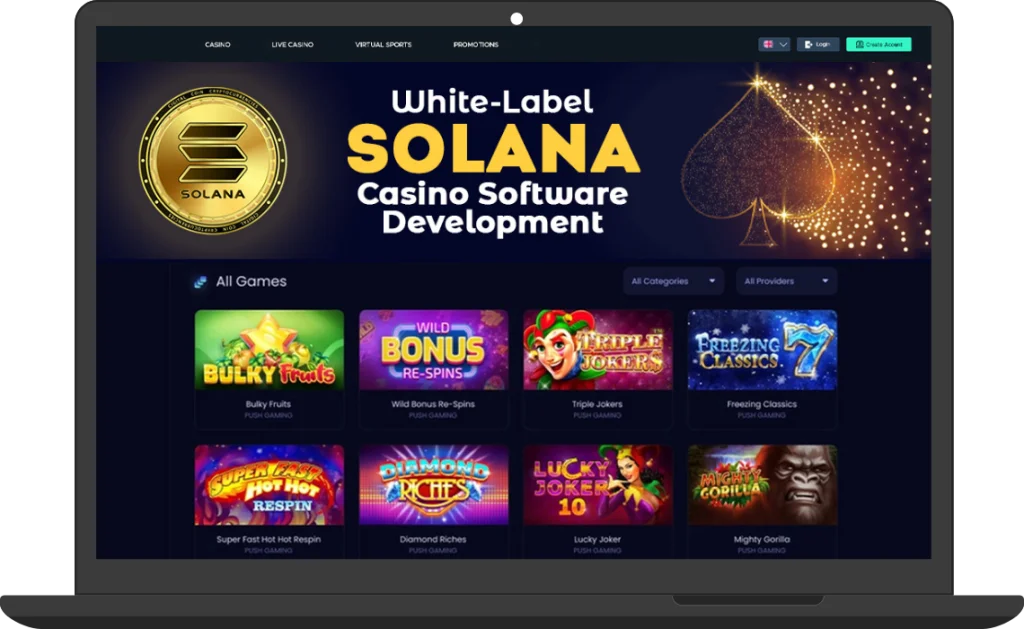Screen dimensions: 1024x629
Task: Open the Mighty Gorilla game thumbnail
Action: (762, 485)
